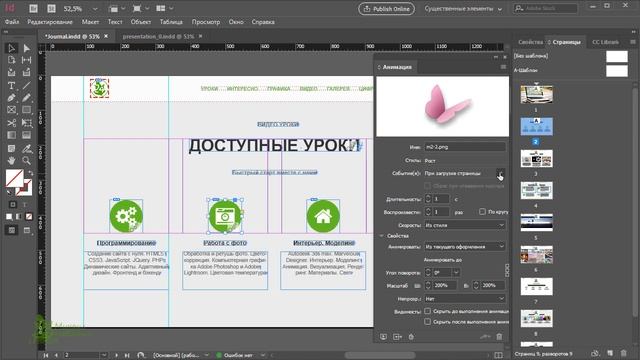640x360 pixels.
Task: Open the 'Анимировать' dropdown
Action: [465, 247]
